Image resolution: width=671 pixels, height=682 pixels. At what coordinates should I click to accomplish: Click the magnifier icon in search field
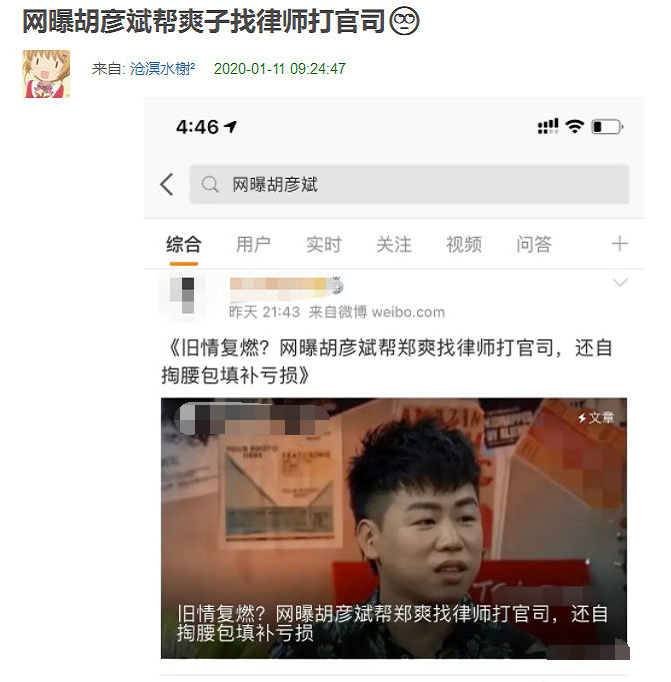210,184
